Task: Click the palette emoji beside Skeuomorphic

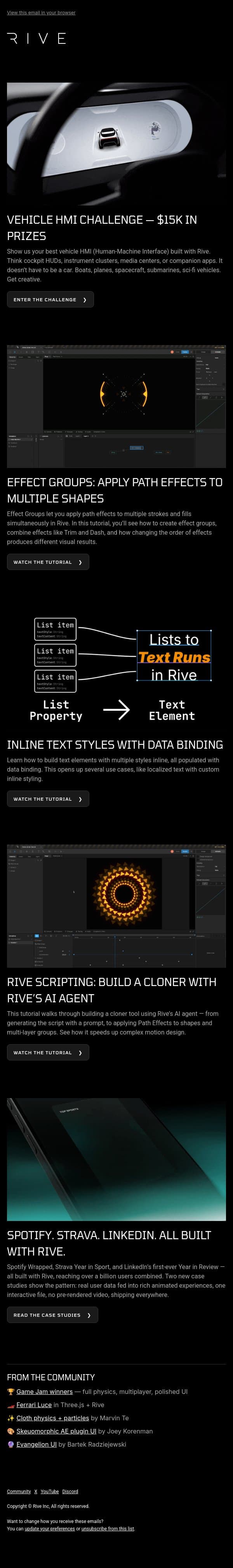Action: pyautogui.click(x=10, y=1431)
